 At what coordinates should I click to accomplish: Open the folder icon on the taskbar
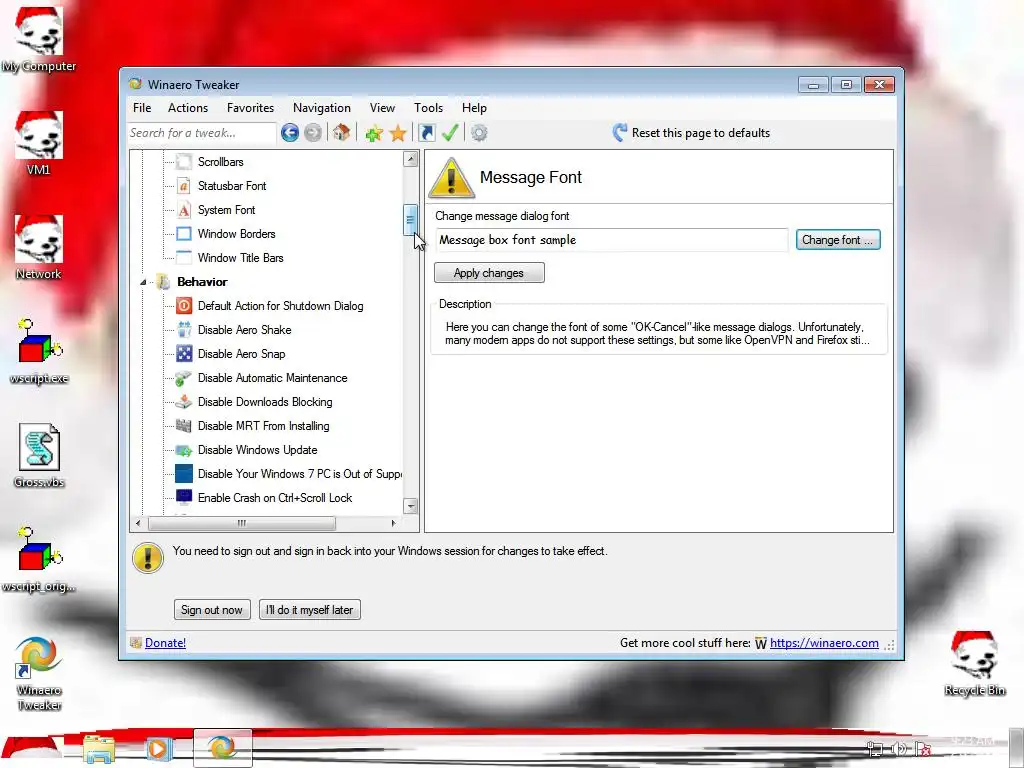[99, 748]
